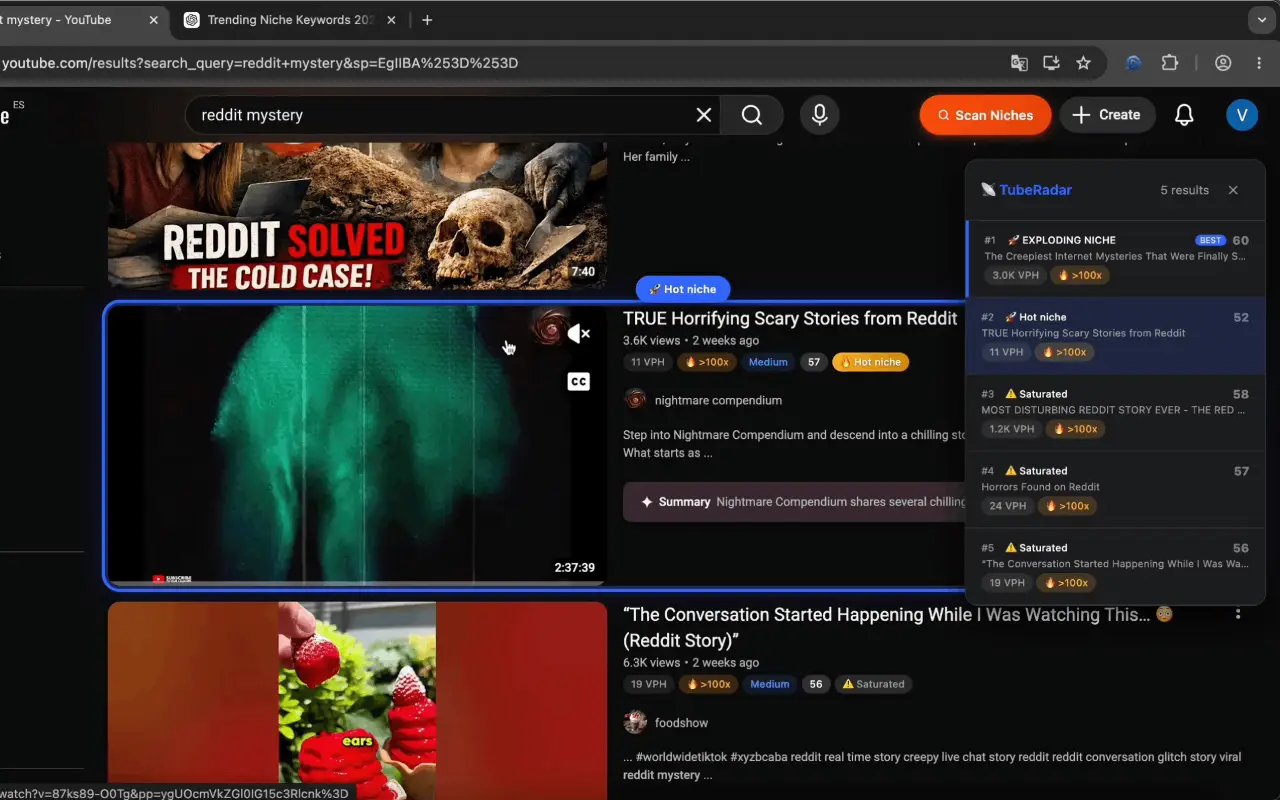Open the Chrome extensions puzzle icon
This screenshot has height=800, width=1280.
pyautogui.click(x=1170, y=63)
